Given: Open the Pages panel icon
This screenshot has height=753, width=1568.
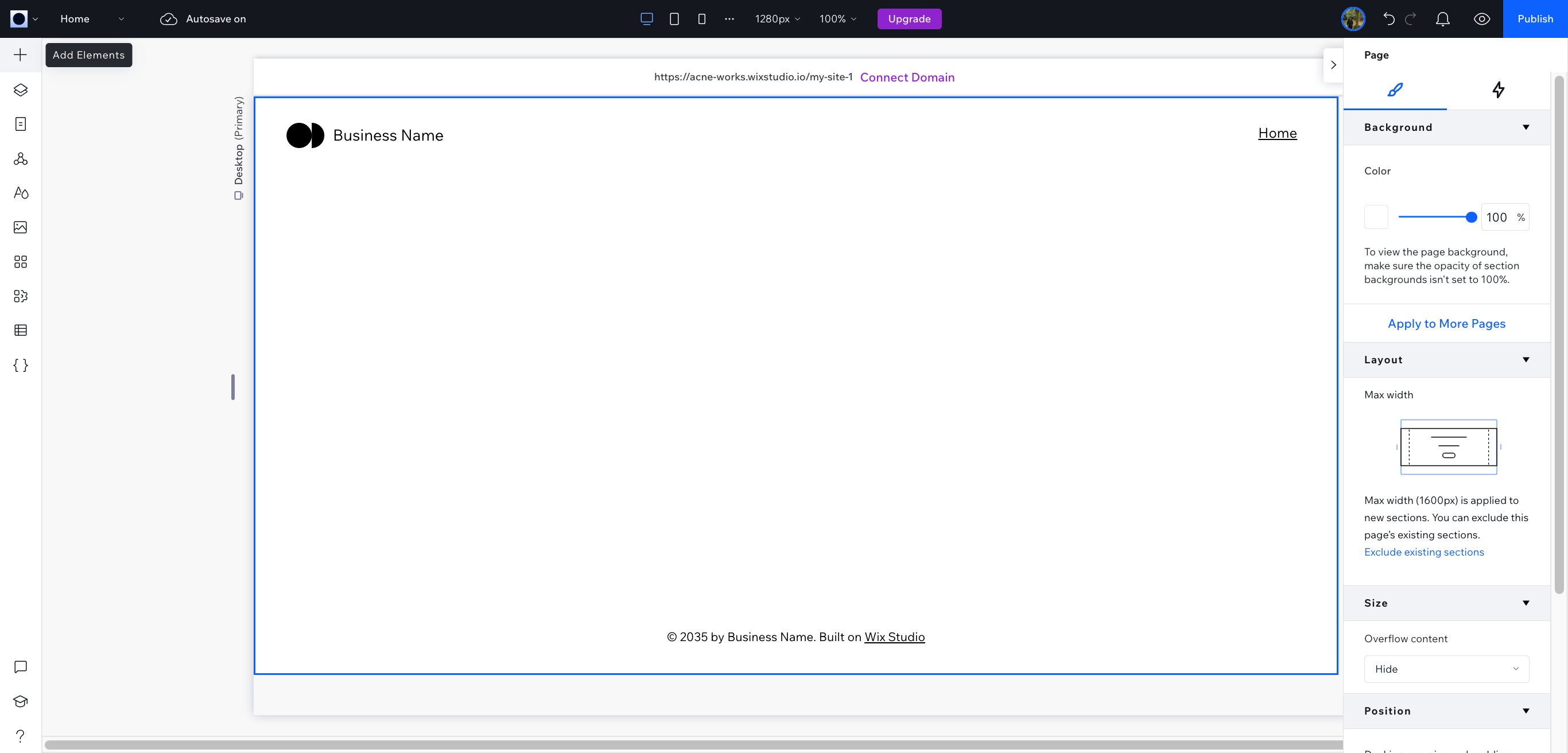Looking at the screenshot, I should 20,124.
